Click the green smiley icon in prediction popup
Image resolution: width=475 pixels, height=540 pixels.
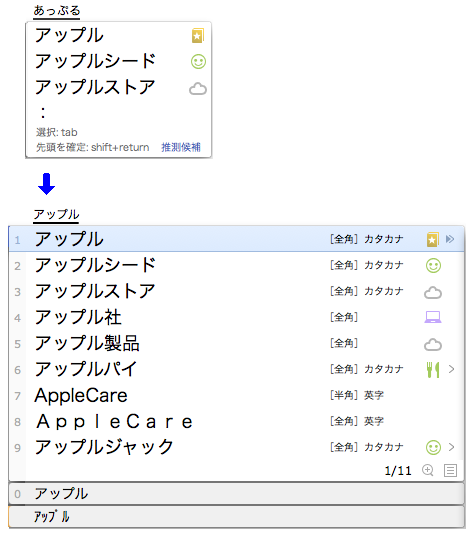tap(198, 62)
